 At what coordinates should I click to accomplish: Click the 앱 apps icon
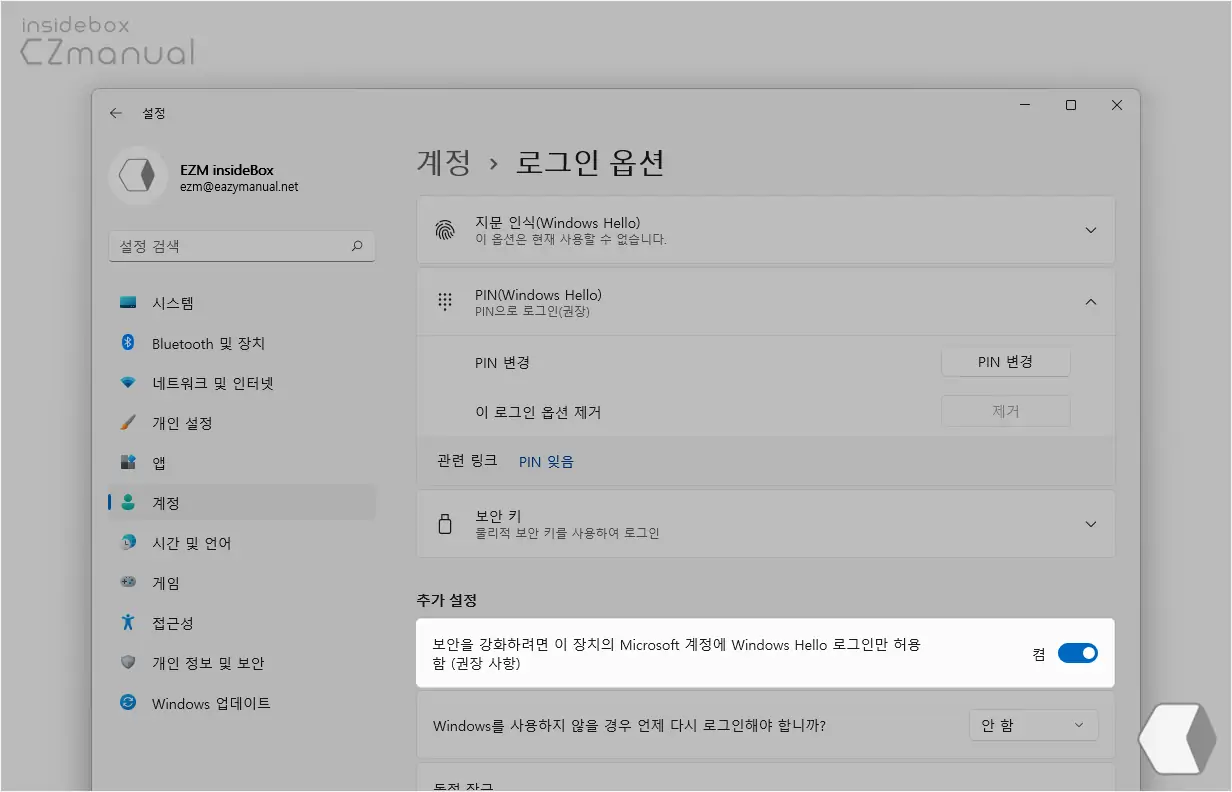128,463
